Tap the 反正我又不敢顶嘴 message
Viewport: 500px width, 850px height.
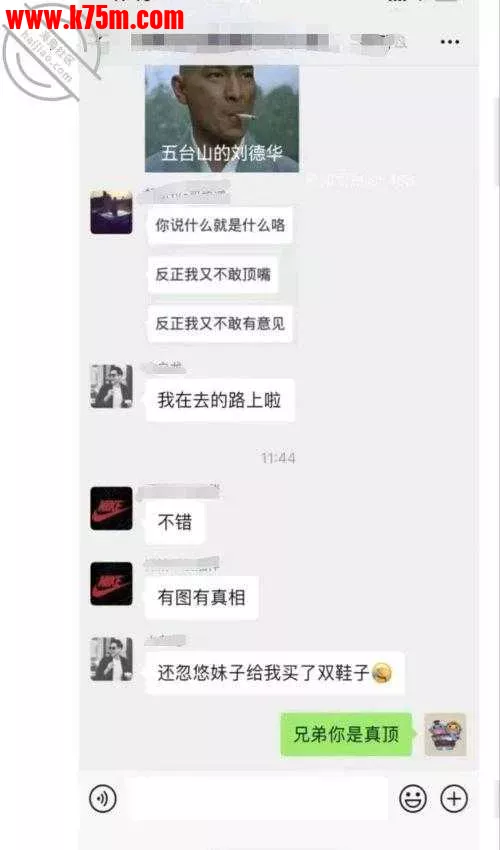(x=213, y=275)
